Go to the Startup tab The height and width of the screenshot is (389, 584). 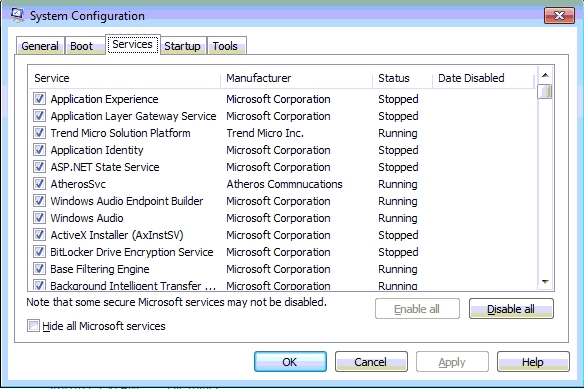click(x=182, y=46)
